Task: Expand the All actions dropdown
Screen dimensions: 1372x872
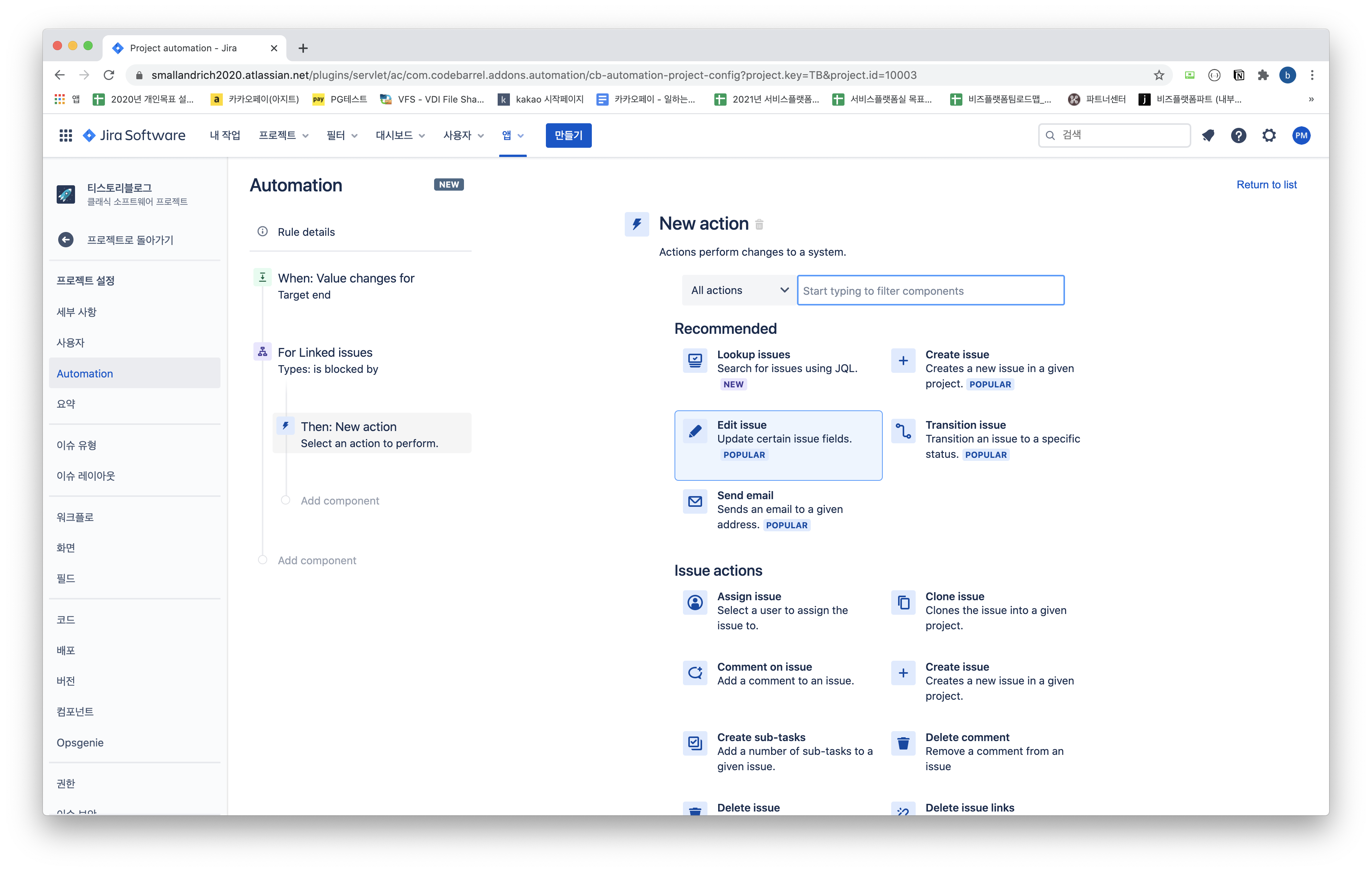Action: (739, 291)
